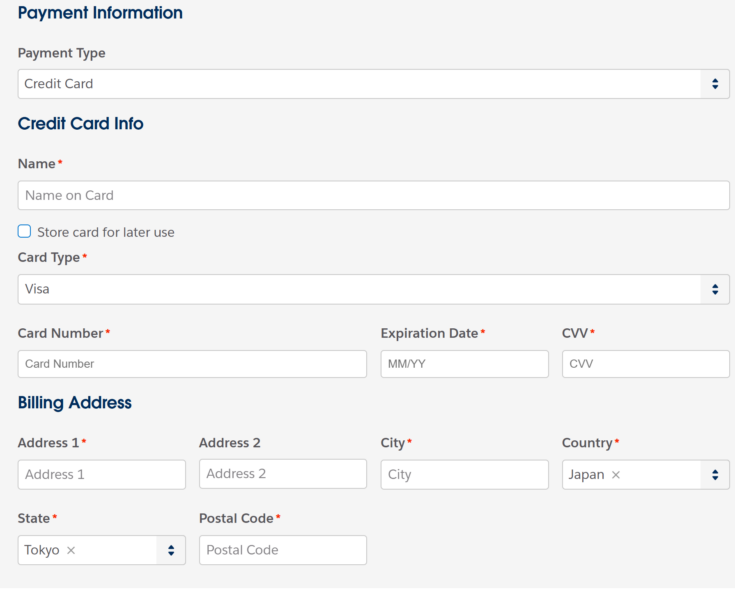735x600 pixels.
Task: Click the Address 2 text field
Action: [282, 474]
